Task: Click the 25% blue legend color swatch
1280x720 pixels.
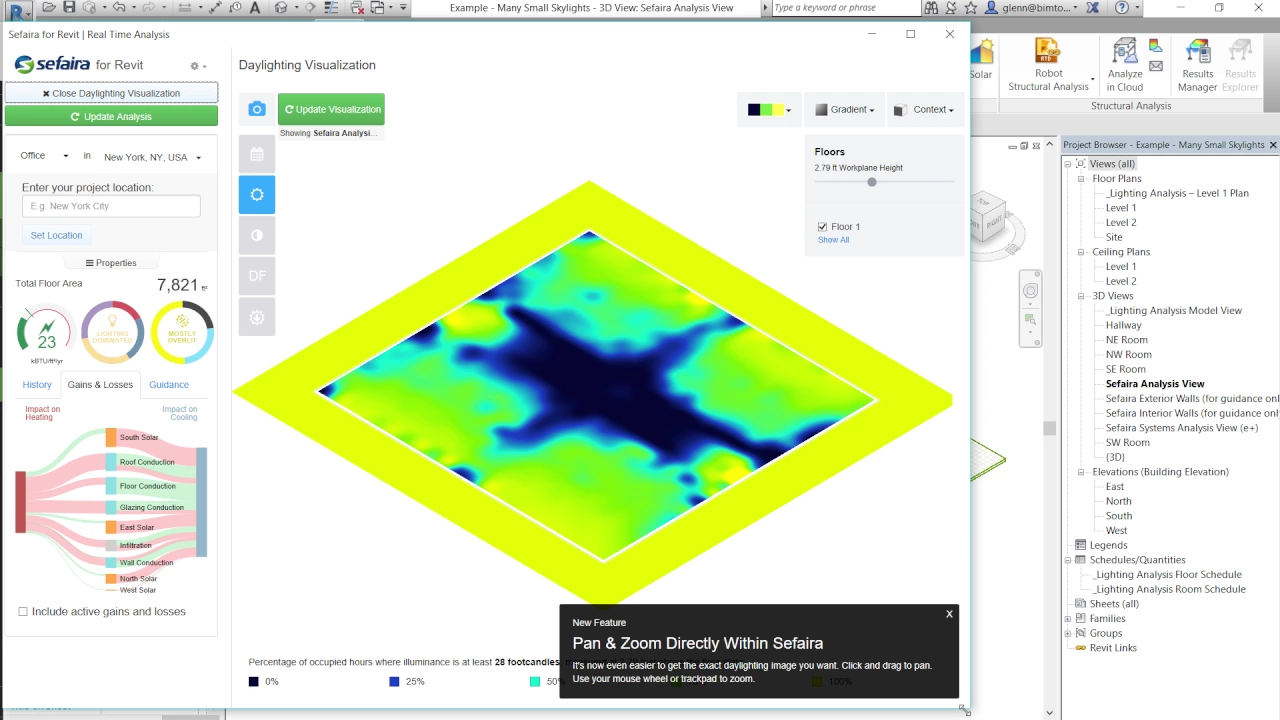Action: point(394,682)
